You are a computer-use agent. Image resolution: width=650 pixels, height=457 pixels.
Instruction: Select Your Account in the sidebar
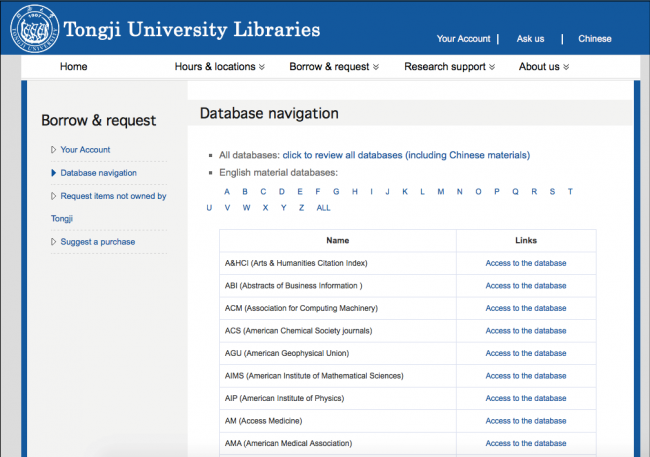coord(85,150)
